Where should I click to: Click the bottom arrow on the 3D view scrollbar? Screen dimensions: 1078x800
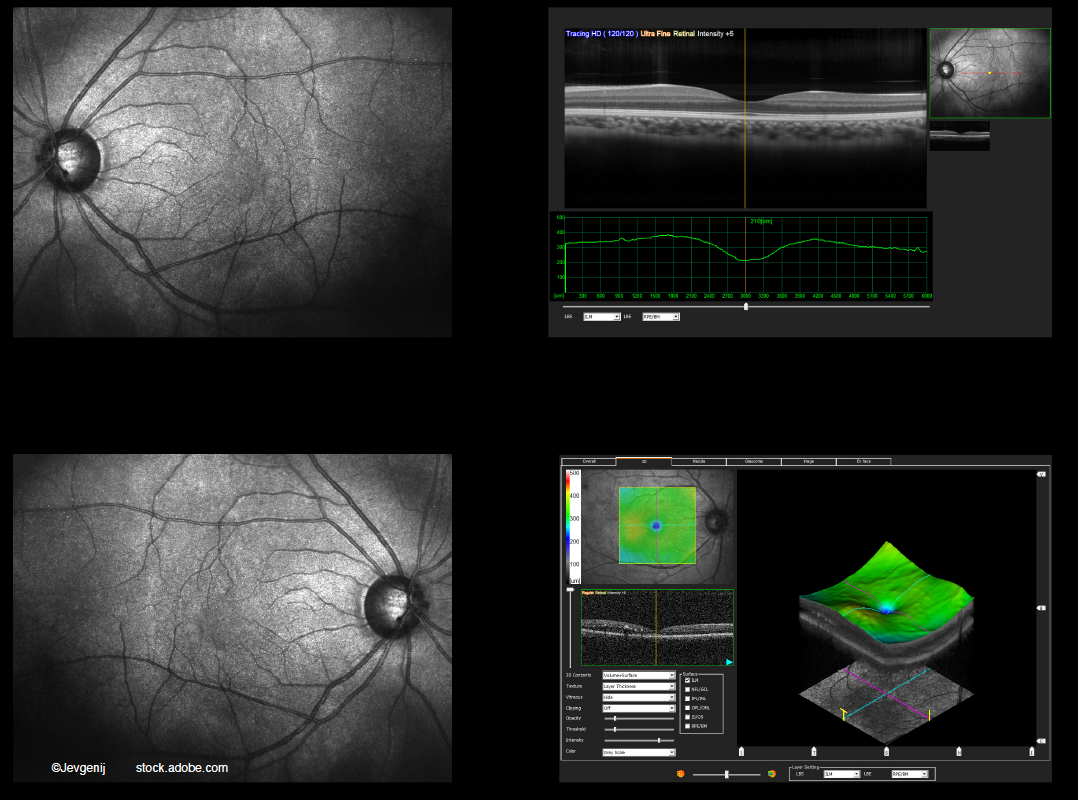click(x=1042, y=741)
